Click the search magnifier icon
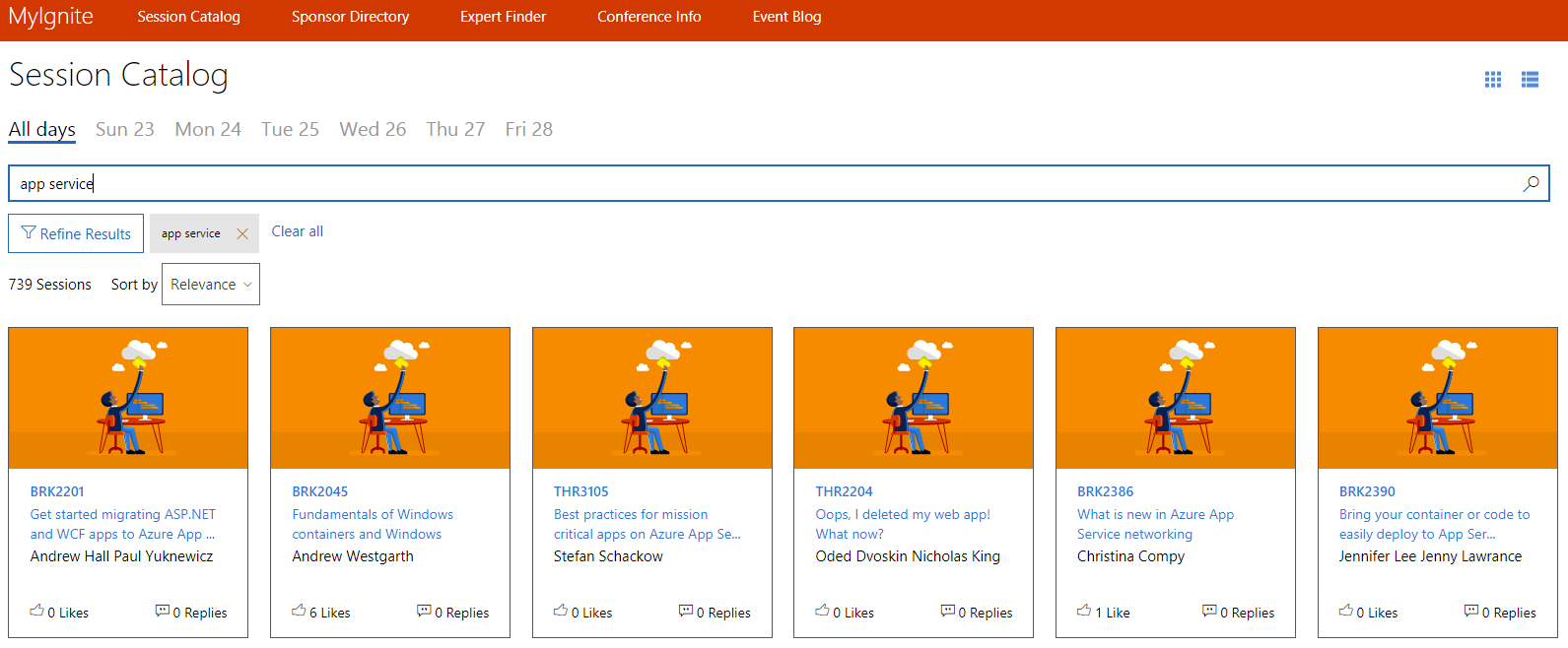Image resolution: width=1568 pixels, height=648 pixels. click(1531, 184)
